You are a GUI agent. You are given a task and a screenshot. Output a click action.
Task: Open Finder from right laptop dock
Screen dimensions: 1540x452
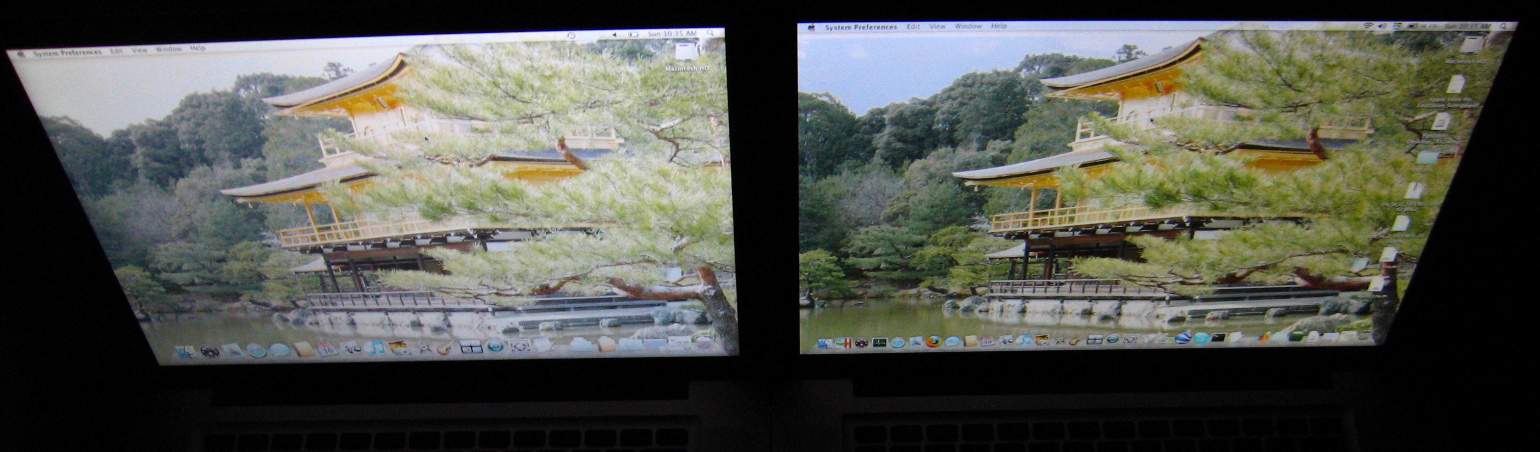coord(825,343)
